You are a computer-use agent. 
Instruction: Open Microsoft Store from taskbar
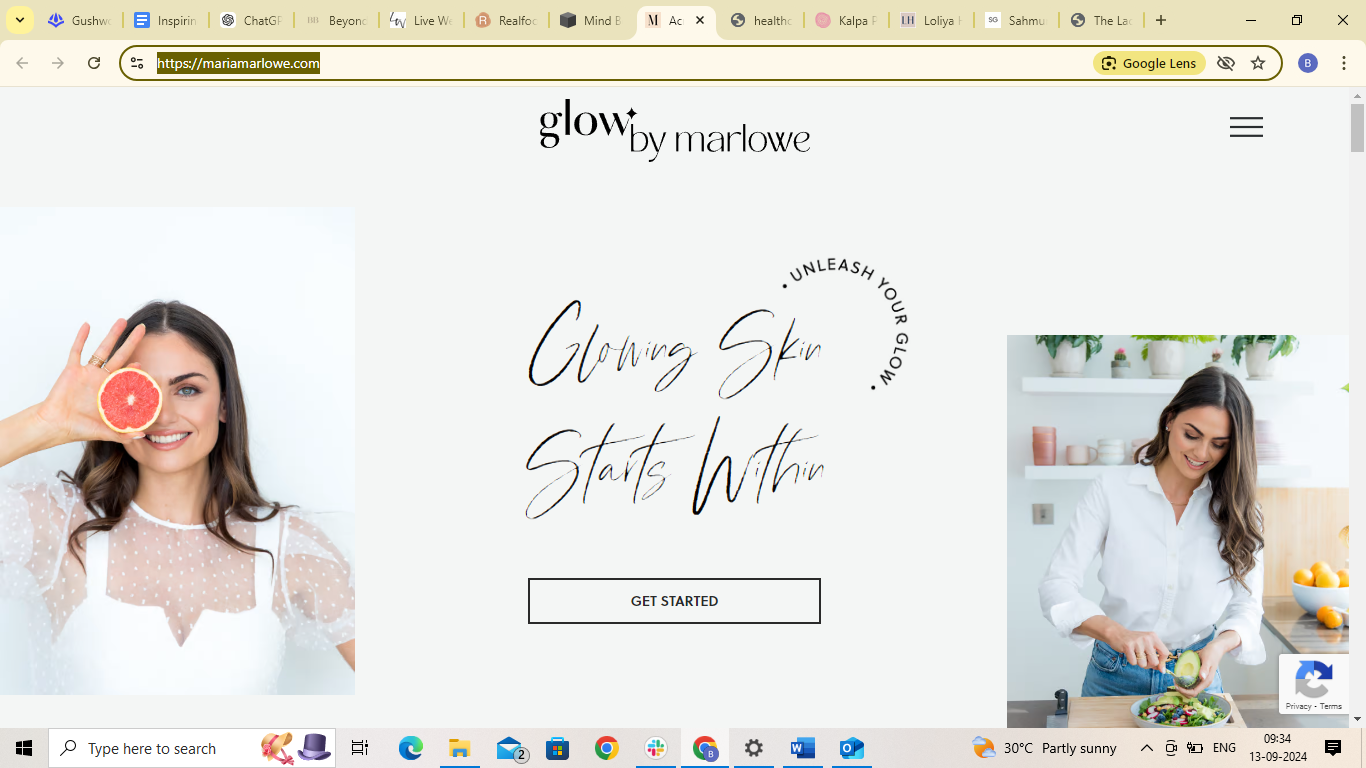click(x=557, y=748)
